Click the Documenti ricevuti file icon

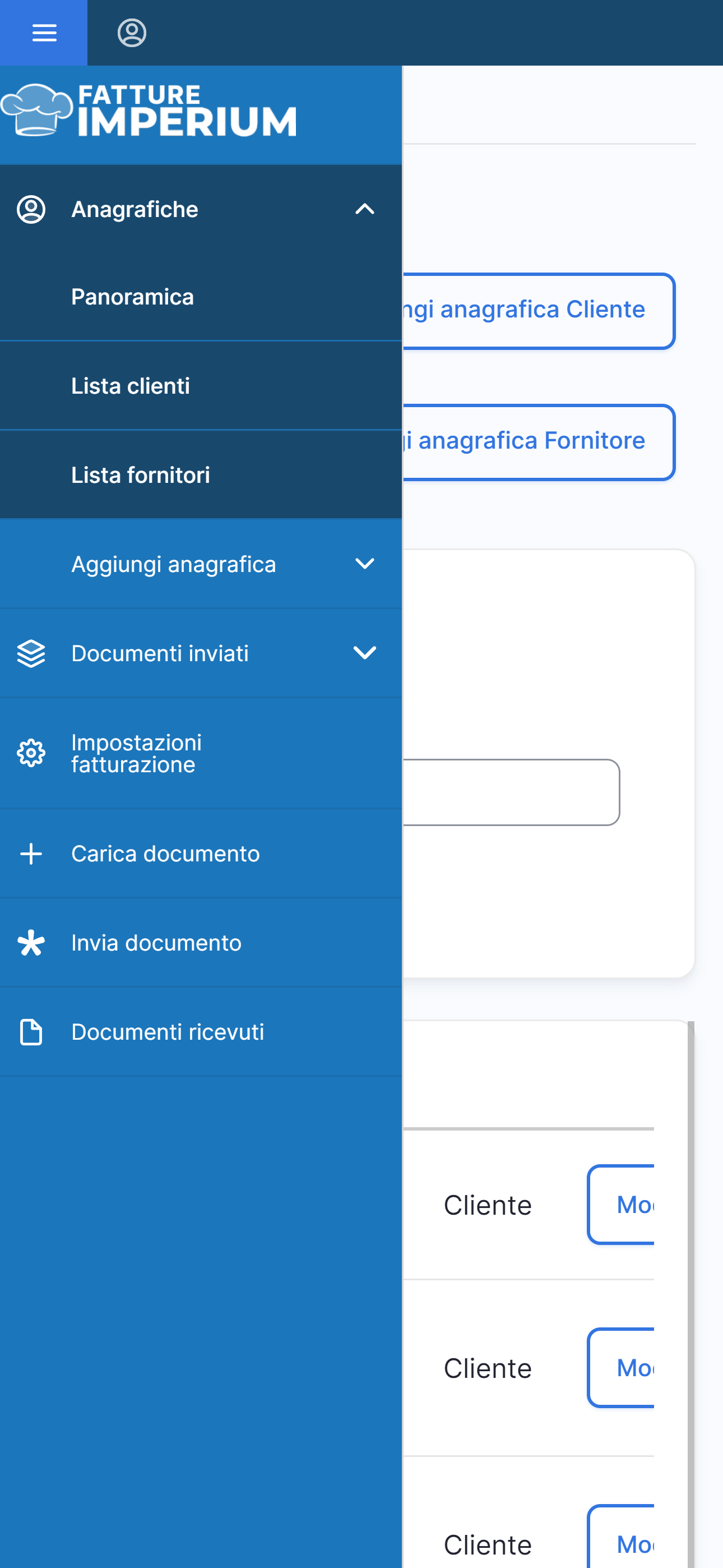pos(31,1032)
